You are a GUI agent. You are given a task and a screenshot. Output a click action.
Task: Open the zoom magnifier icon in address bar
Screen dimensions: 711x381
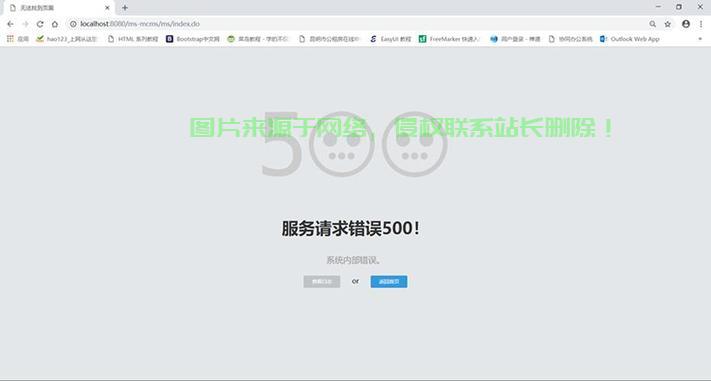click(653, 24)
